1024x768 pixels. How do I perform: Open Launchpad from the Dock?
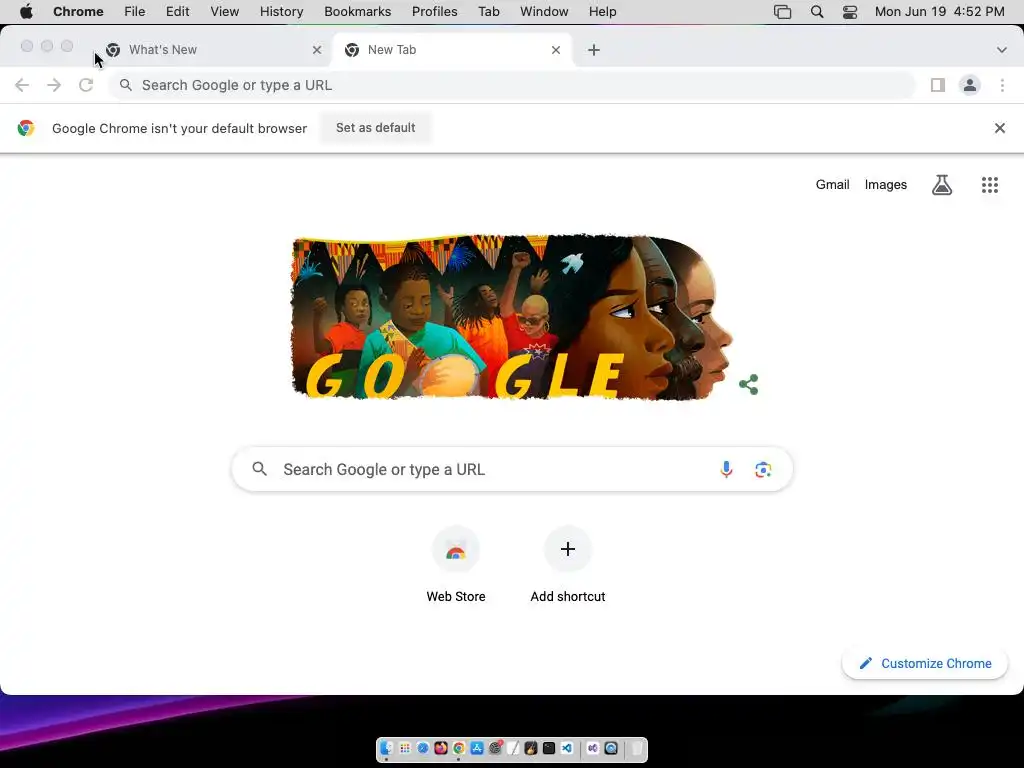[405, 748]
